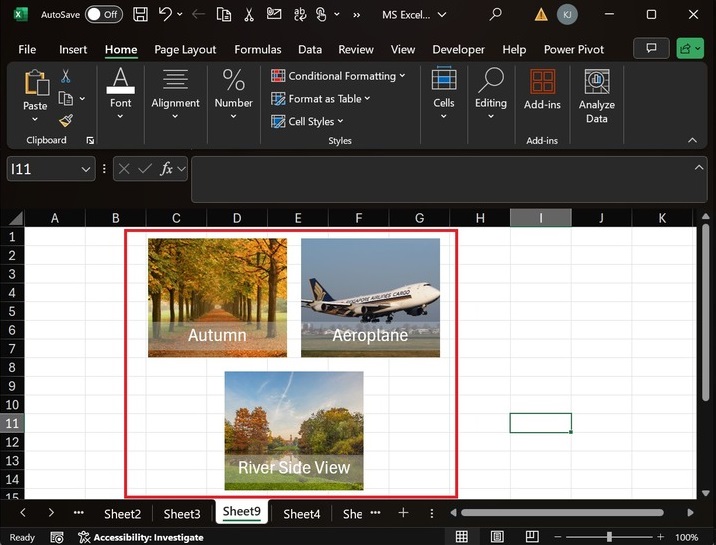716x545 pixels.
Task: Expand the Name Box dropdown arrow
Action: [x=86, y=170]
